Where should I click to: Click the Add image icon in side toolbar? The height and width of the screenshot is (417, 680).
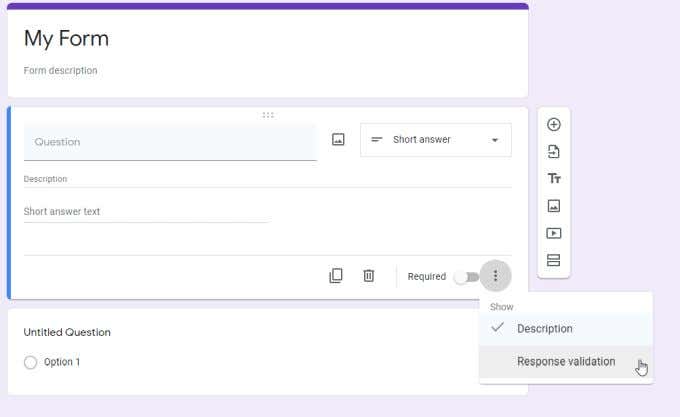click(x=553, y=206)
